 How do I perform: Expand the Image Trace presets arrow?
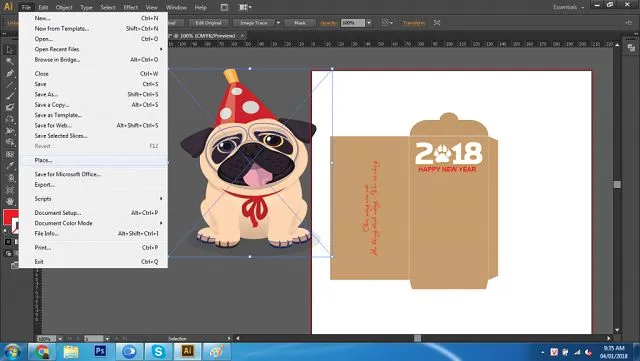[x=278, y=23]
